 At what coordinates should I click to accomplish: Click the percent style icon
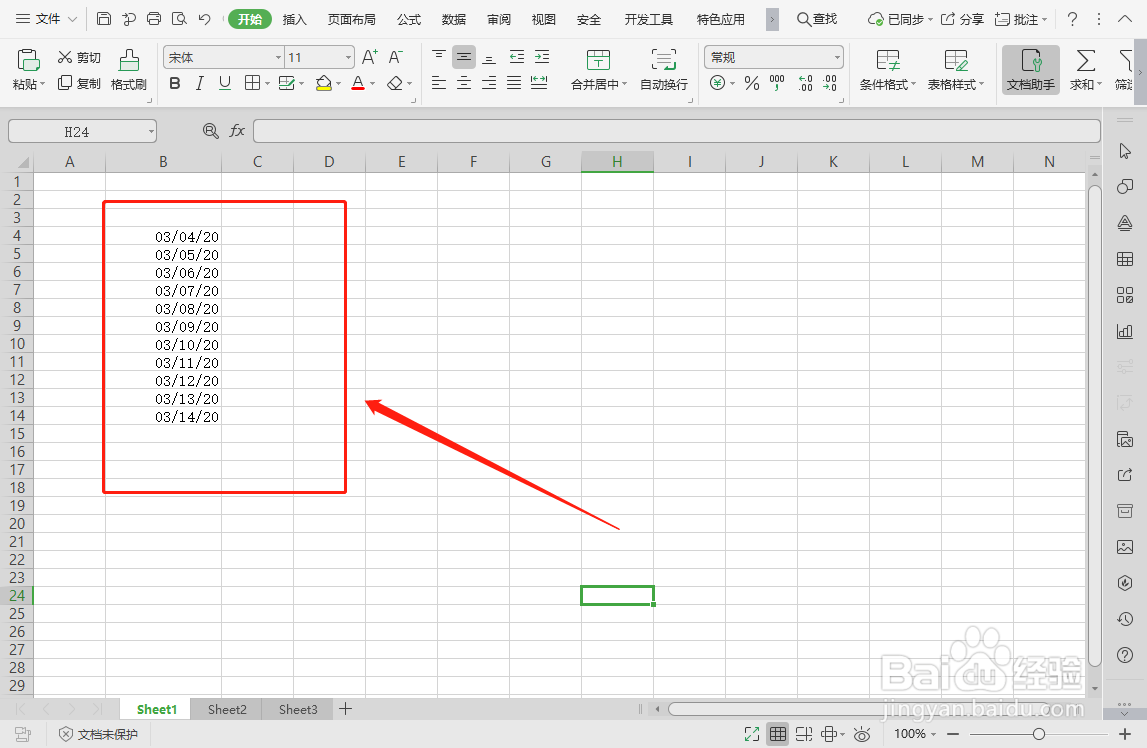coord(751,83)
